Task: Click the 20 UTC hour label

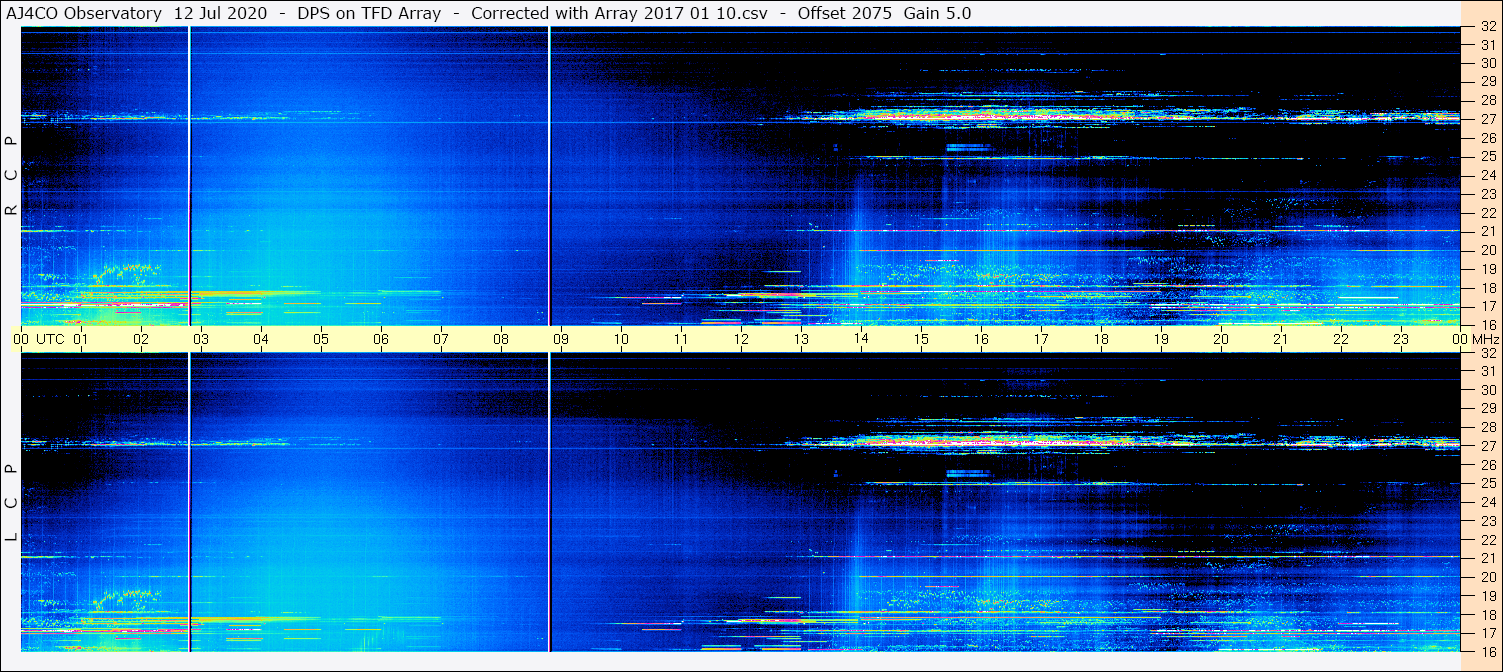Action: (1221, 339)
